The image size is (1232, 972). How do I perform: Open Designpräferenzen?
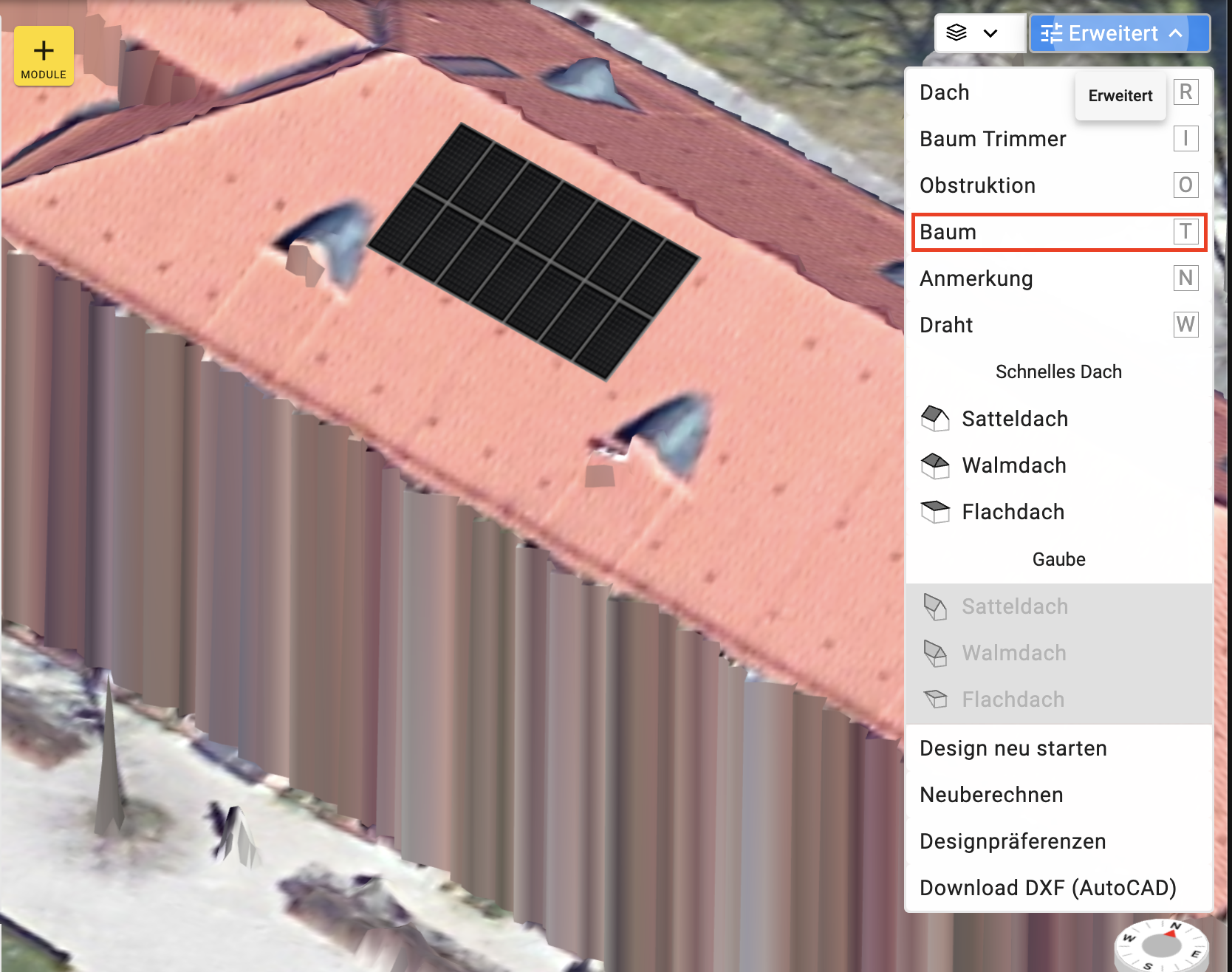pyautogui.click(x=1058, y=841)
